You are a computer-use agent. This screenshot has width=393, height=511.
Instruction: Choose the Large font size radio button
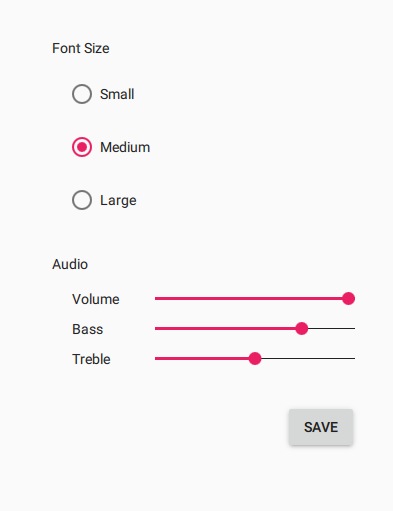[82, 200]
